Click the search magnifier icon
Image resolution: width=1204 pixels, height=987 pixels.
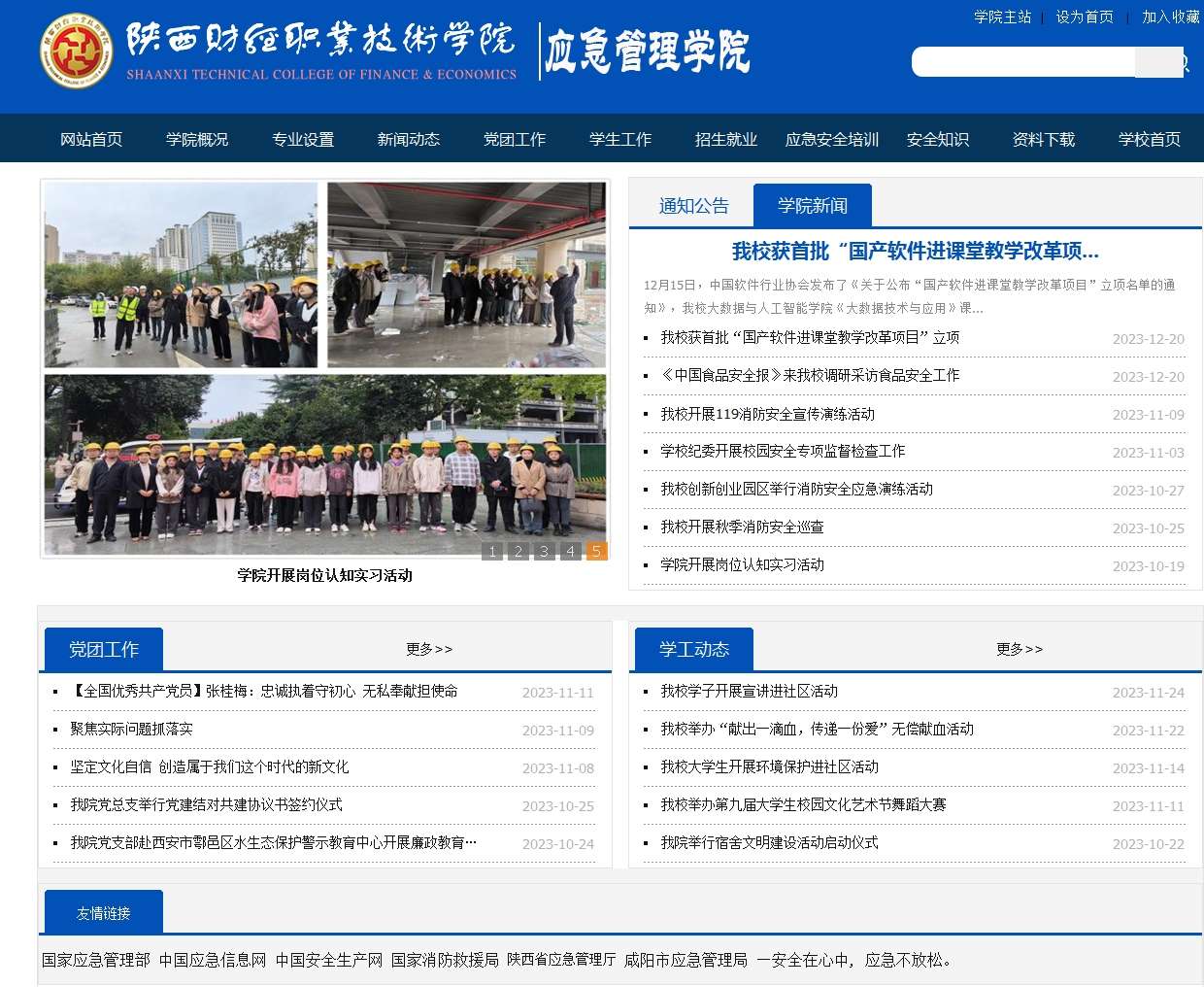click(1181, 63)
